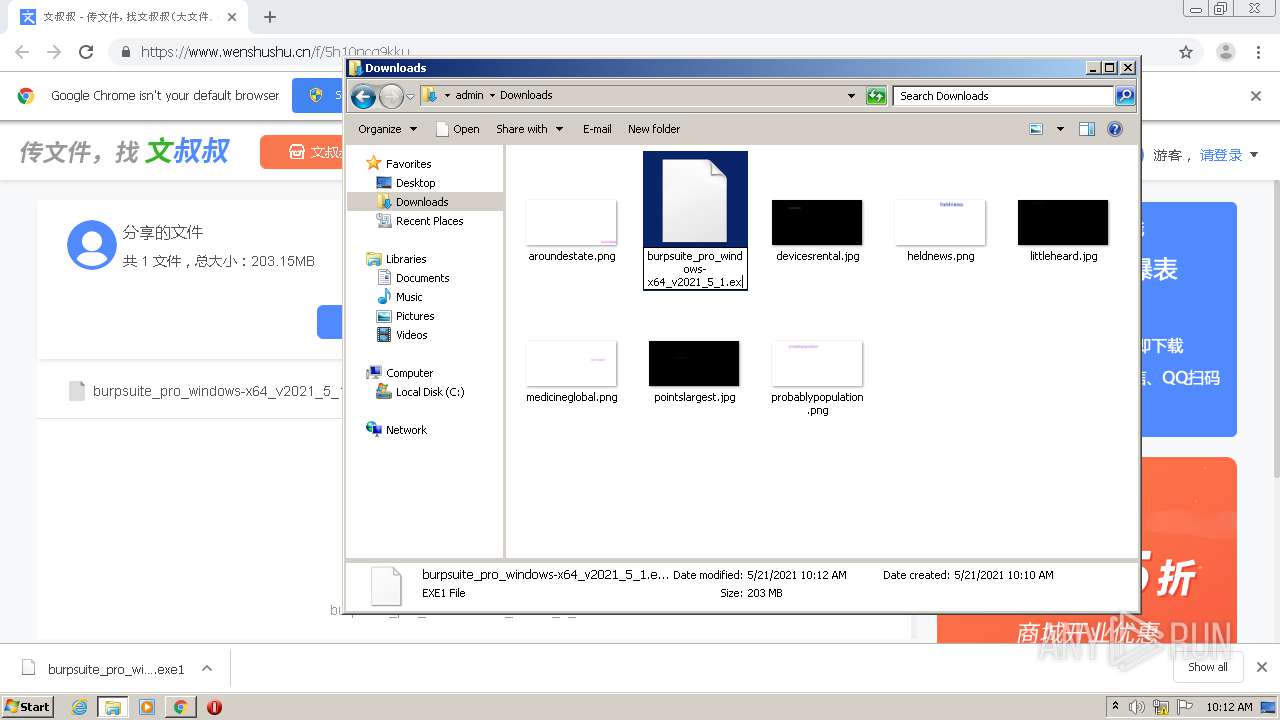The height and width of the screenshot is (720, 1280).
Task: Open the address bar history dropdown arrow
Action: 851,96
